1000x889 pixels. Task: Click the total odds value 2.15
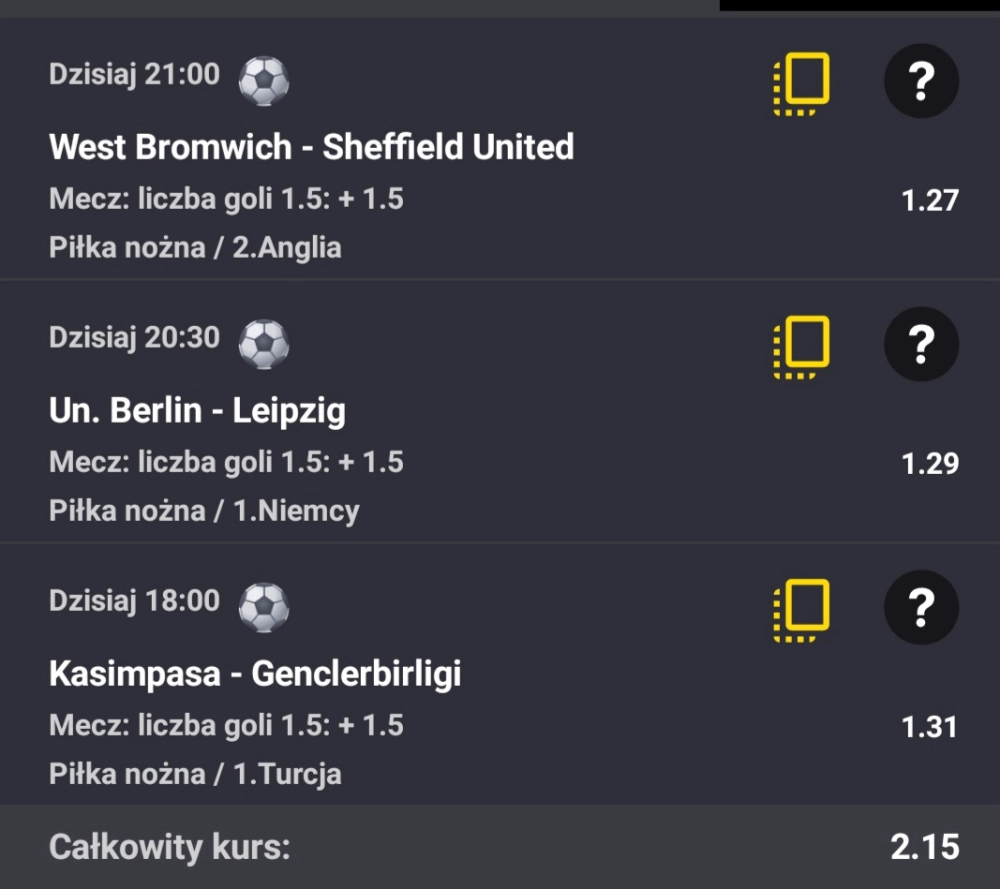tap(924, 847)
